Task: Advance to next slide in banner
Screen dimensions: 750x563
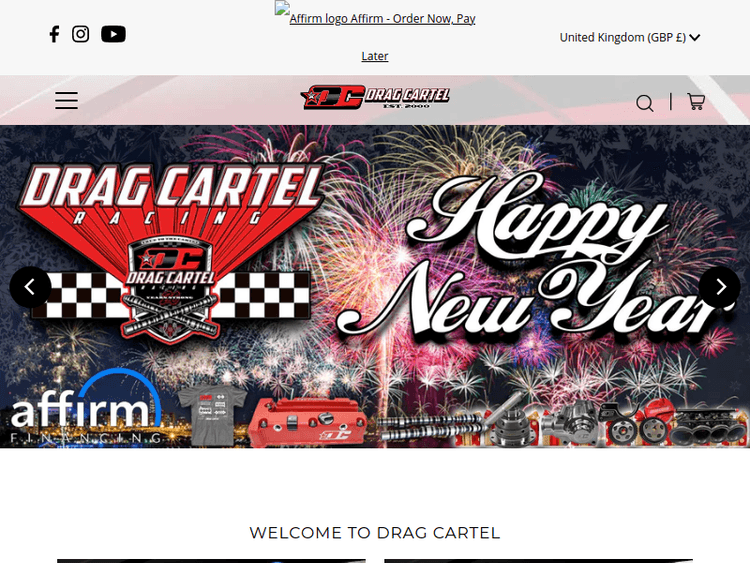Action: point(719,287)
